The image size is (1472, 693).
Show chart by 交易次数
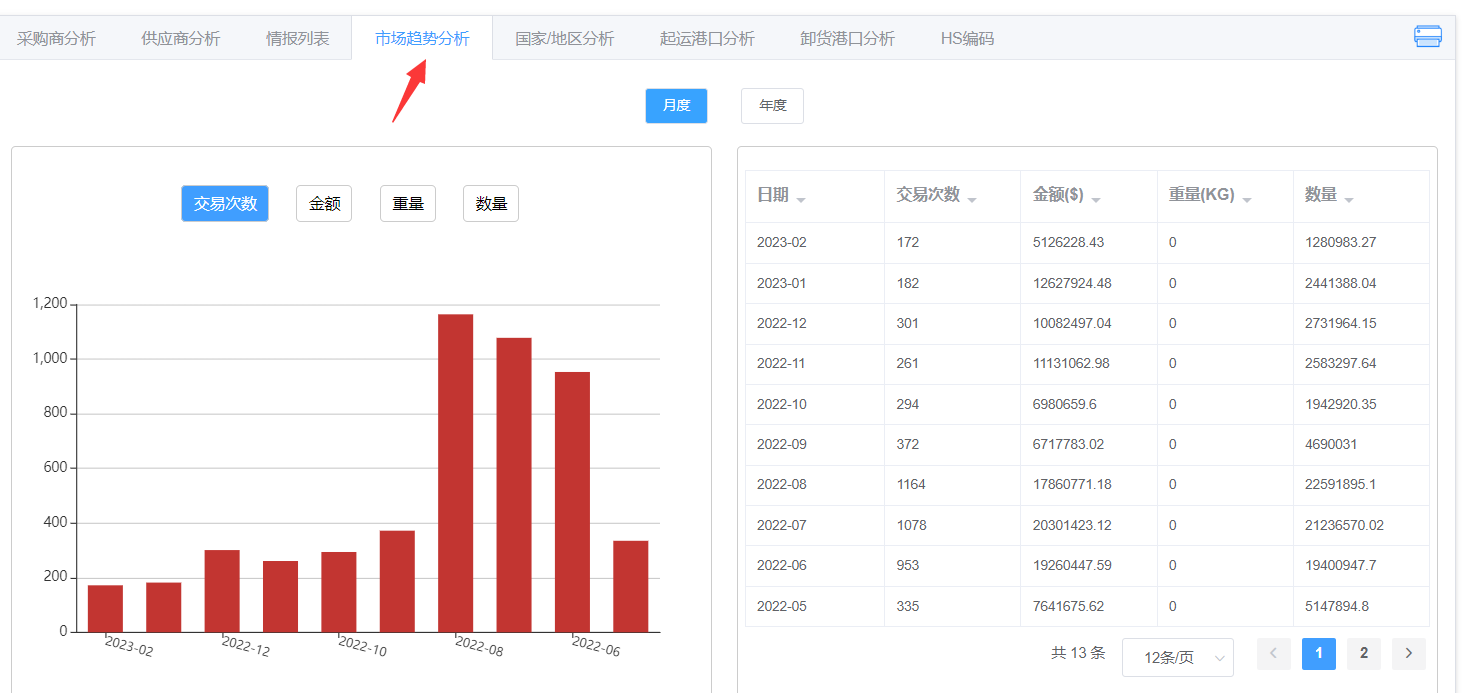point(225,204)
